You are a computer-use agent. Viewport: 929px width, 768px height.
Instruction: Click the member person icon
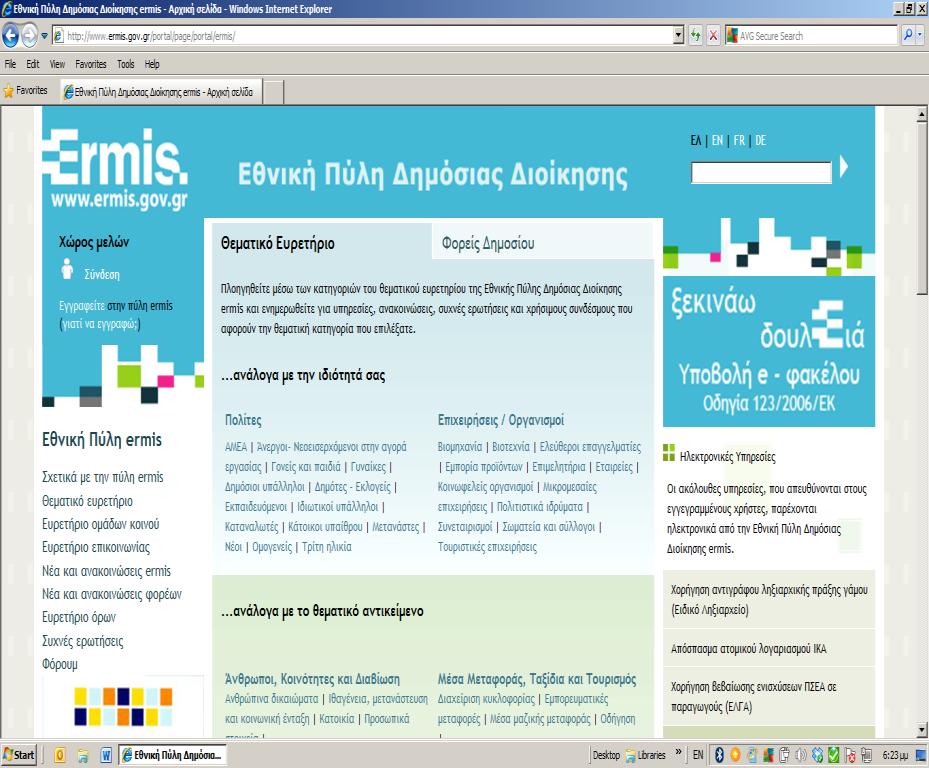pos(67,269)
